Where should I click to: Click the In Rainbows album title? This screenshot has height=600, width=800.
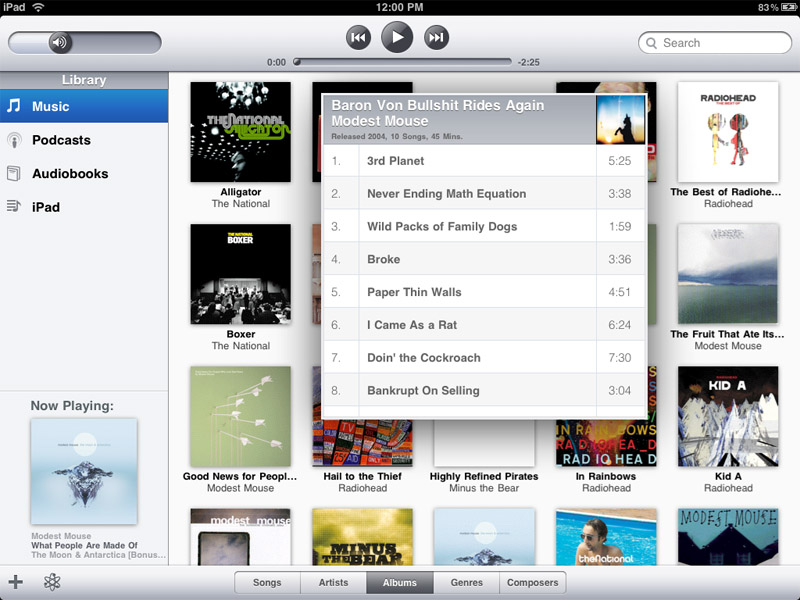tap(606, 476)
